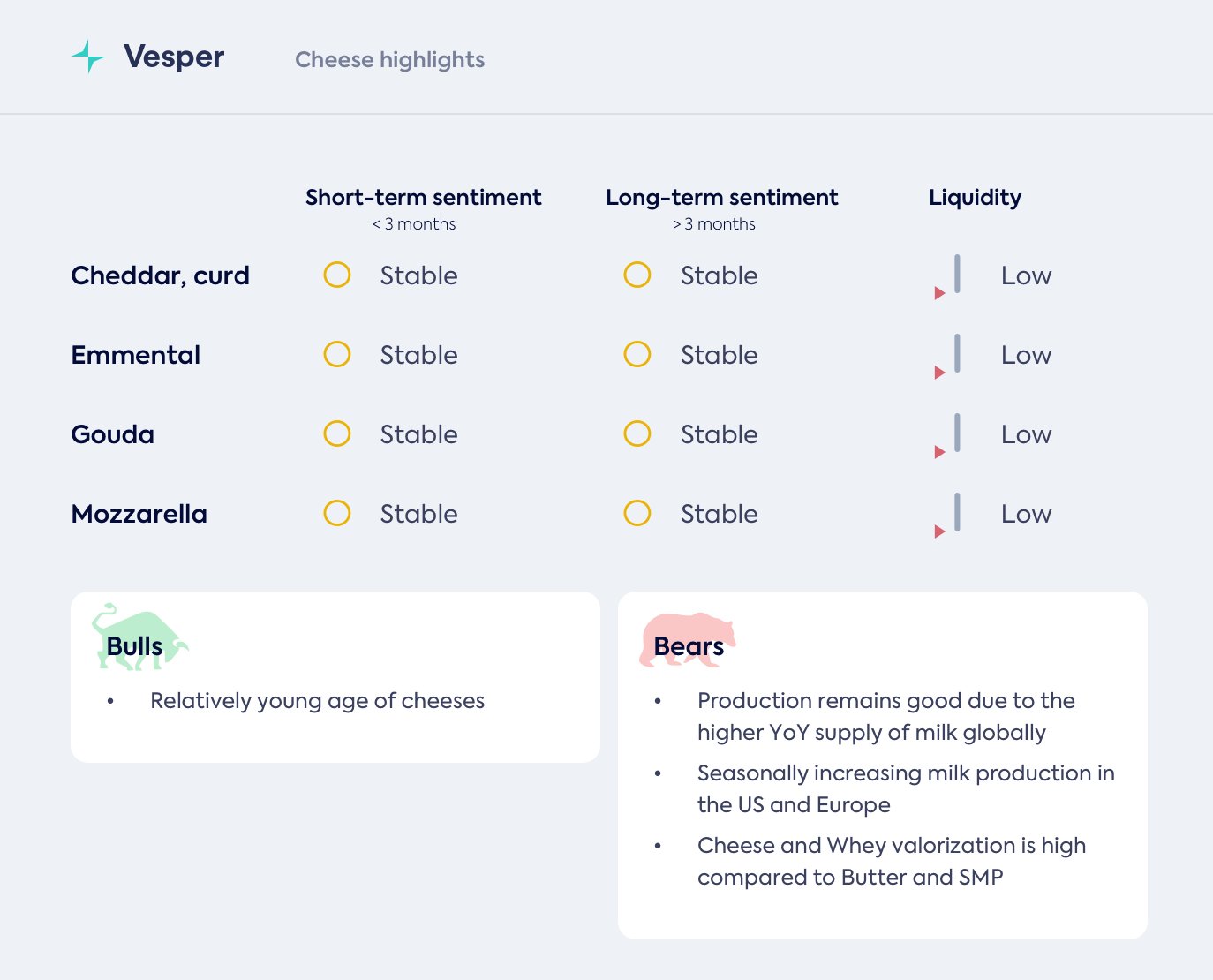Click Cheddar short-term stable circle icon
The image size is (1213, 980).
tap(337, 275)
